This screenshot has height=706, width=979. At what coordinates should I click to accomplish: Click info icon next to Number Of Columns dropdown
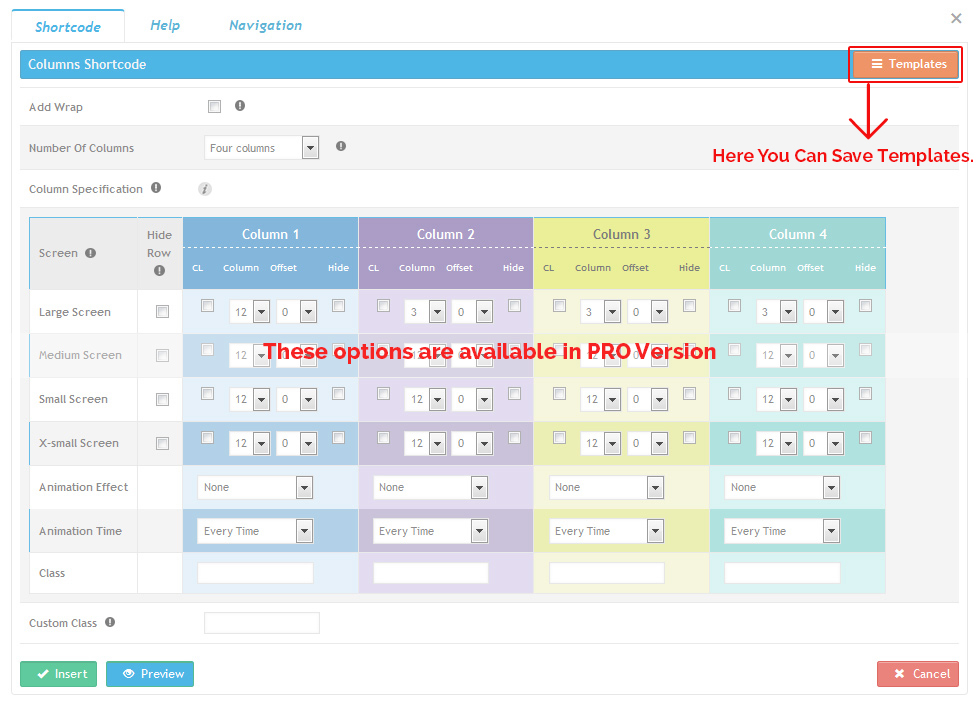tap(341, 146)
